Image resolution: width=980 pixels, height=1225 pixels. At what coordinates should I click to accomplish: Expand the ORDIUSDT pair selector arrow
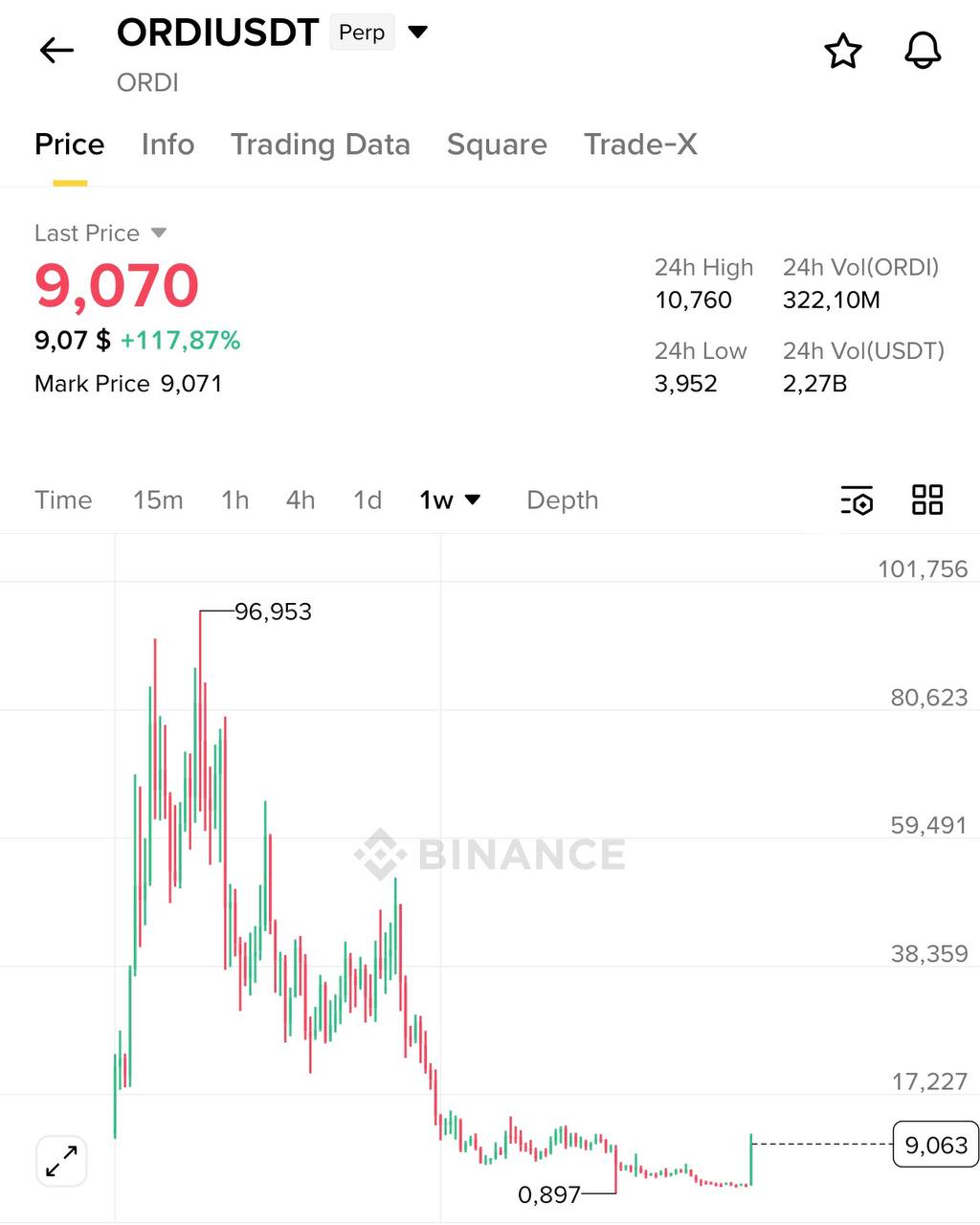tap(418, 32)
